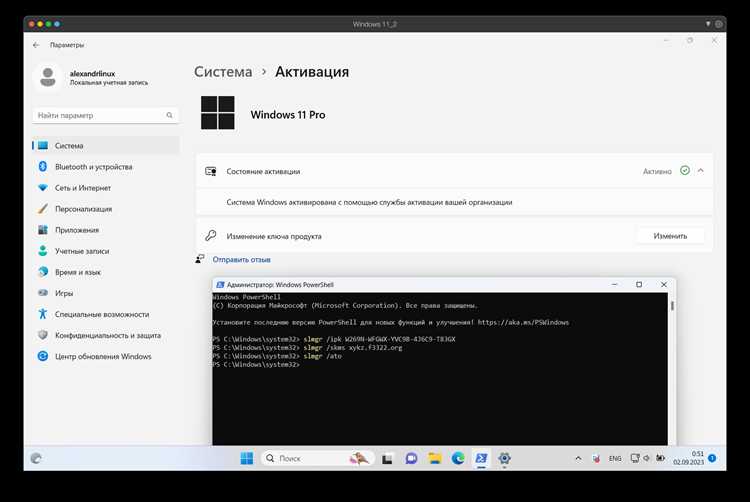
Task: Click the accessibility figure icon
Action: pyautogui.click(x=43, y=314)
